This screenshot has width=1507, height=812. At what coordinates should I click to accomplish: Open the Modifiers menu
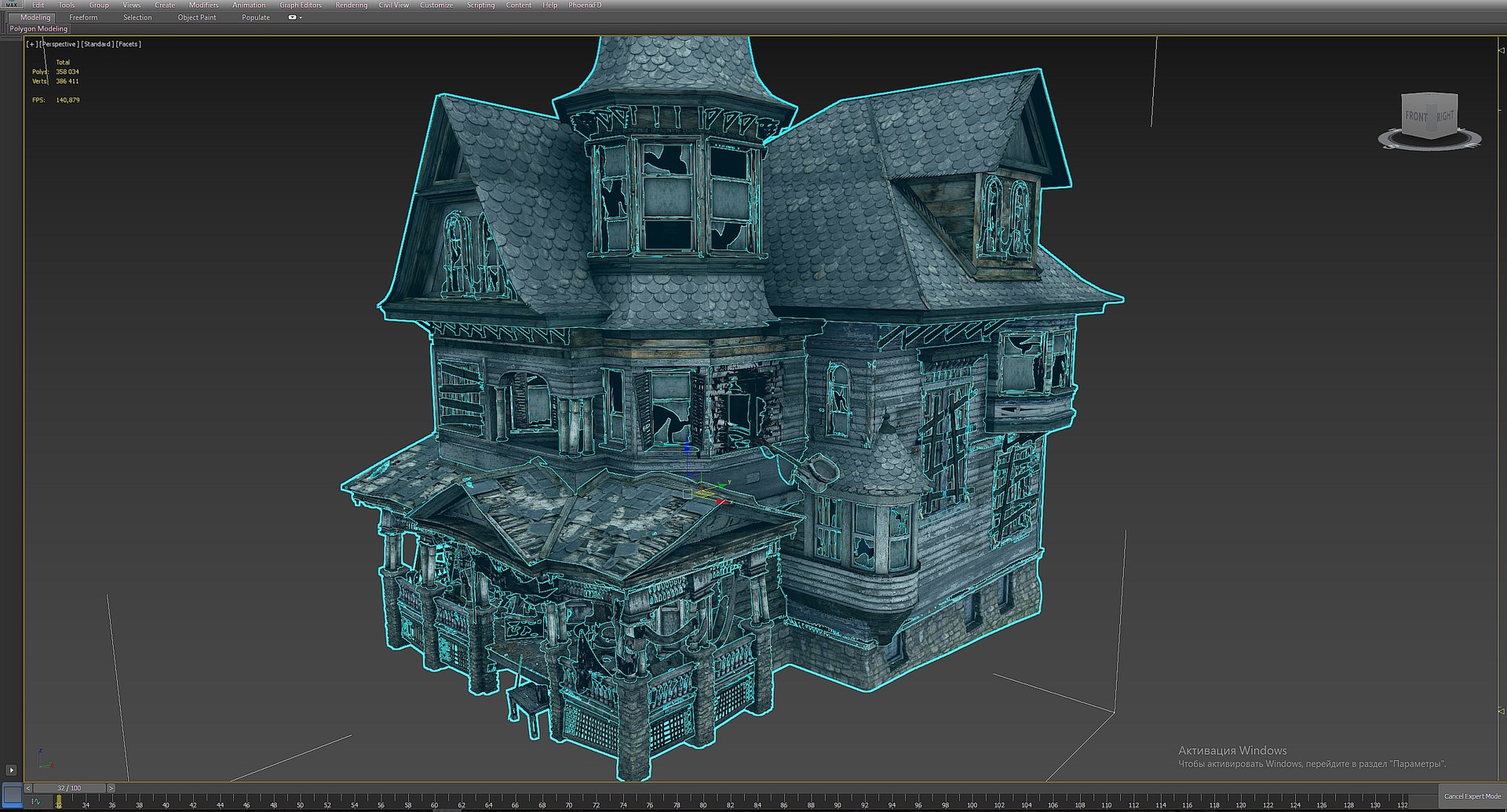pos(204,5)
